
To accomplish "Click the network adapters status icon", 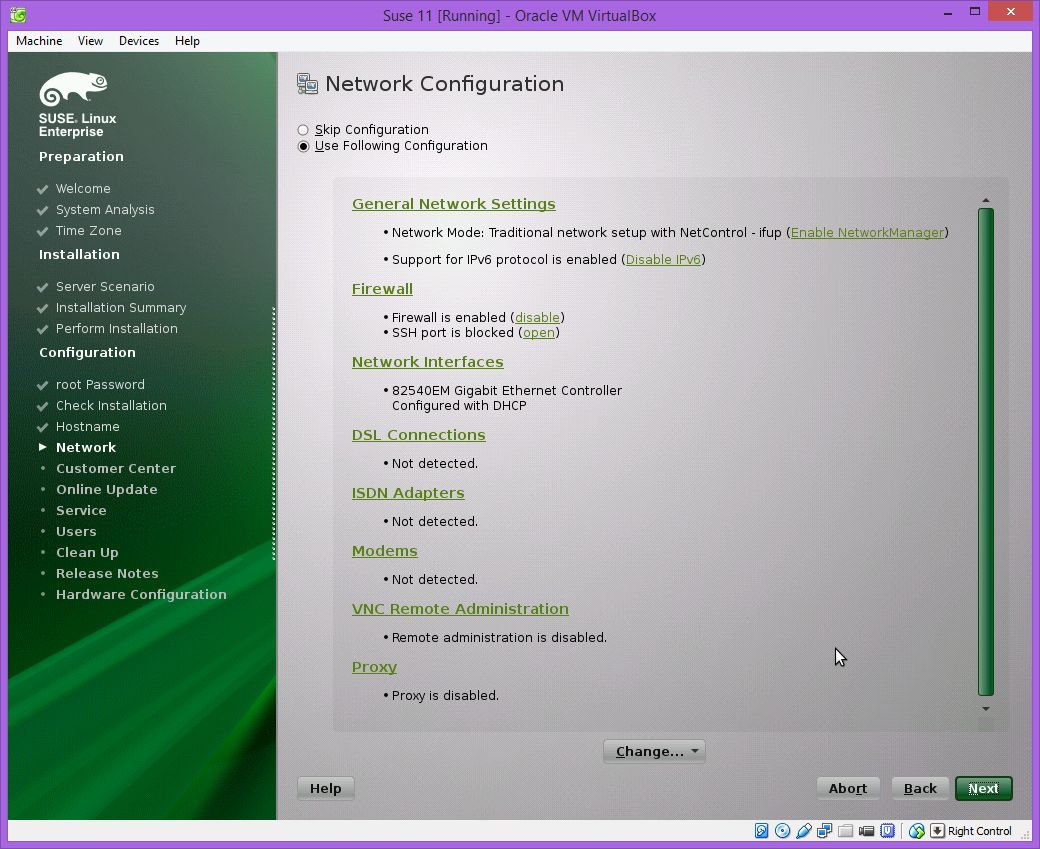I will point(824,830).
